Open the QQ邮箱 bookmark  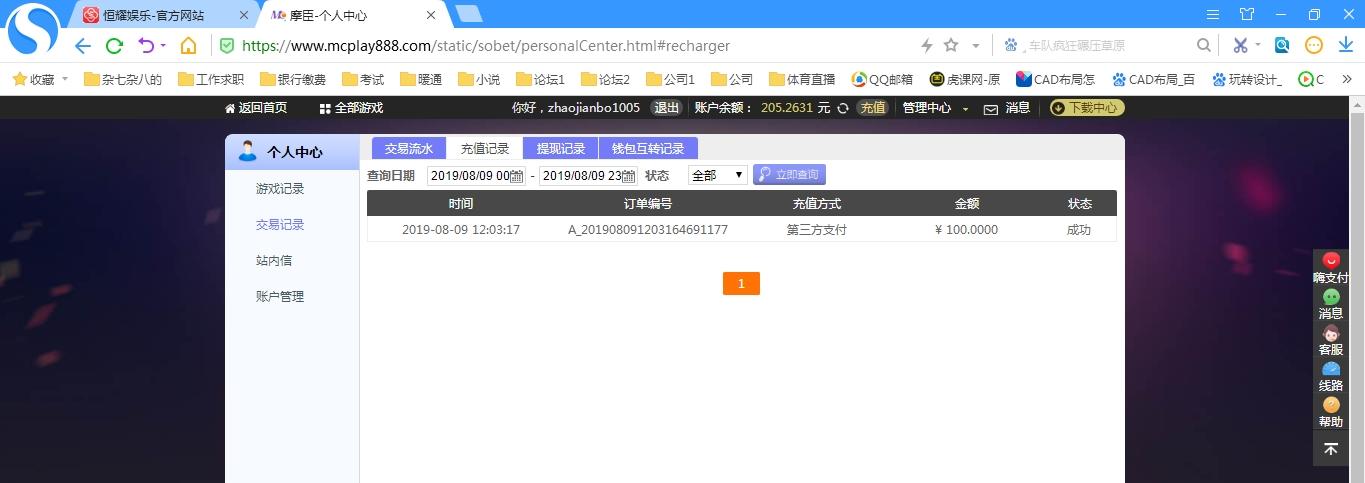coord(882,79)
